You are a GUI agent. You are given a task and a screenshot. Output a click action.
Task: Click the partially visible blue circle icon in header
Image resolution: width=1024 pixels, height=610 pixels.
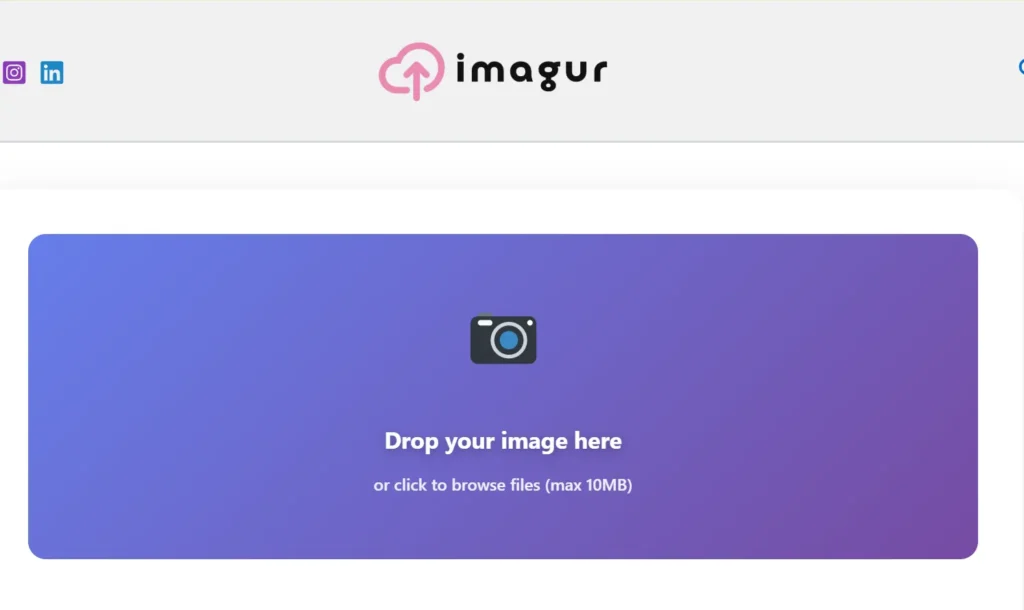1021,67
